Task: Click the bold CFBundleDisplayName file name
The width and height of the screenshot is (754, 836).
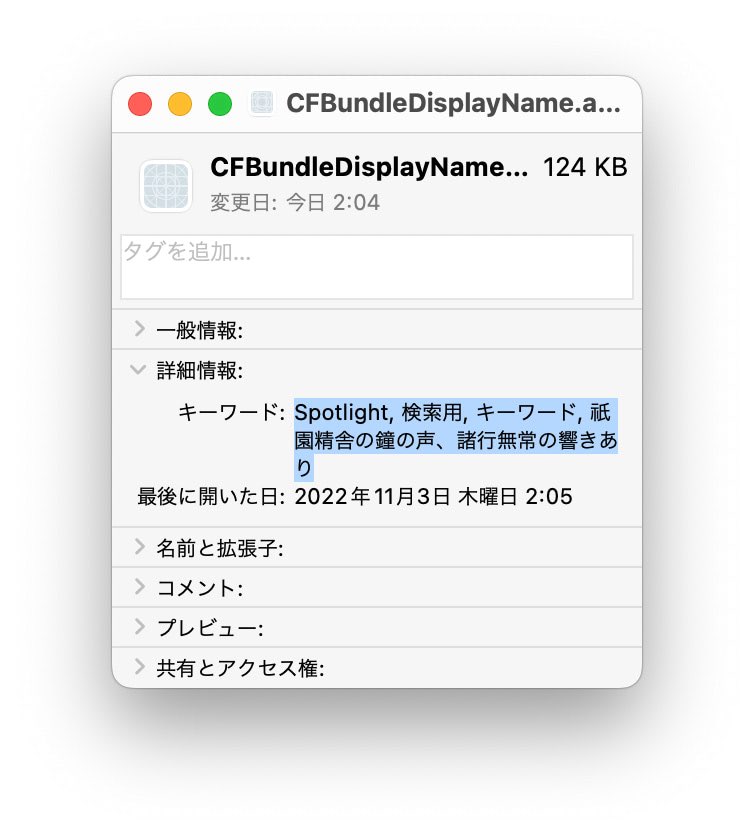Action: (369, 167)
